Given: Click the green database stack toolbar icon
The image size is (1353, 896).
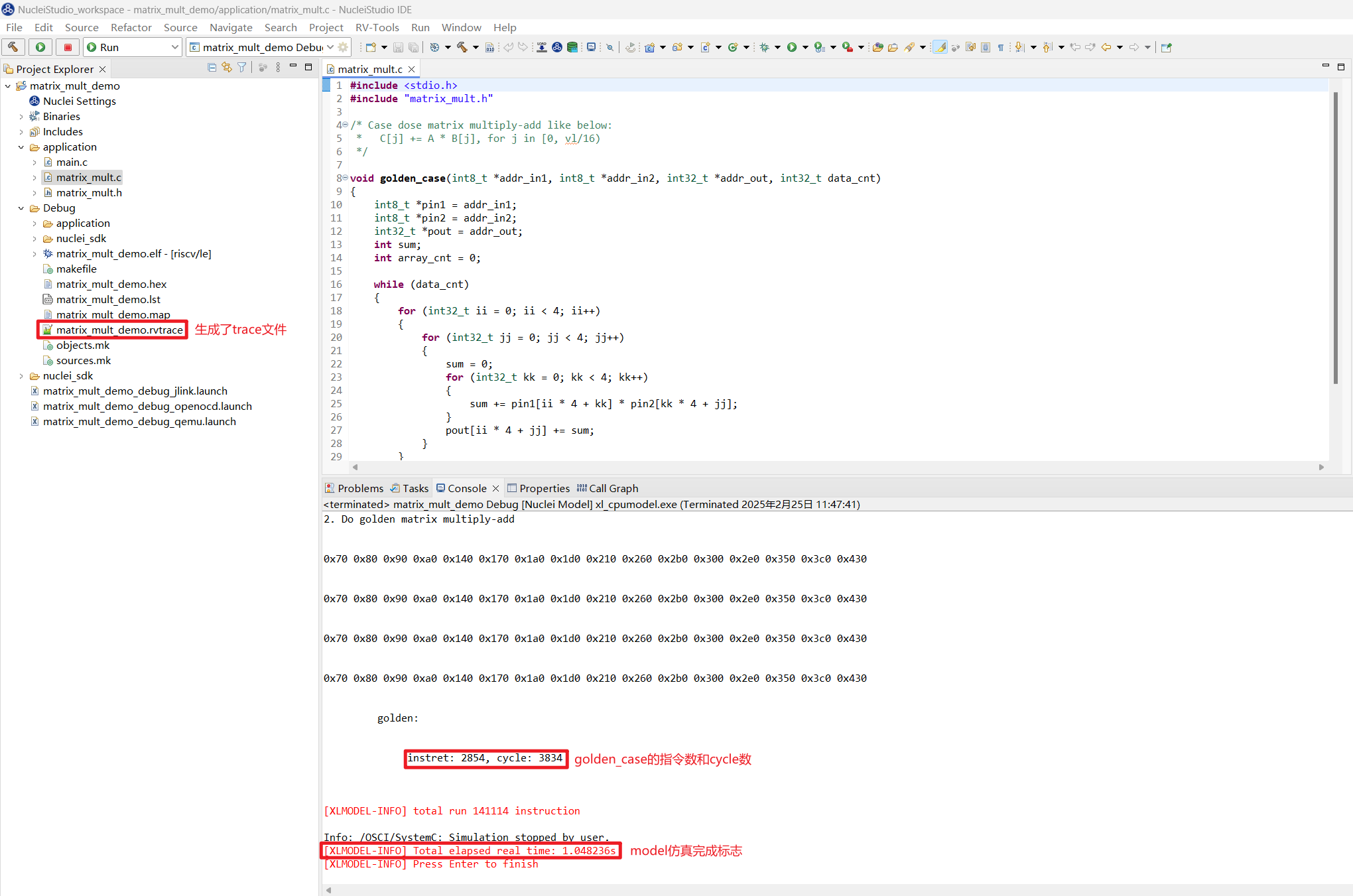Looking at the screenshot, I should [x=572, y=47].
